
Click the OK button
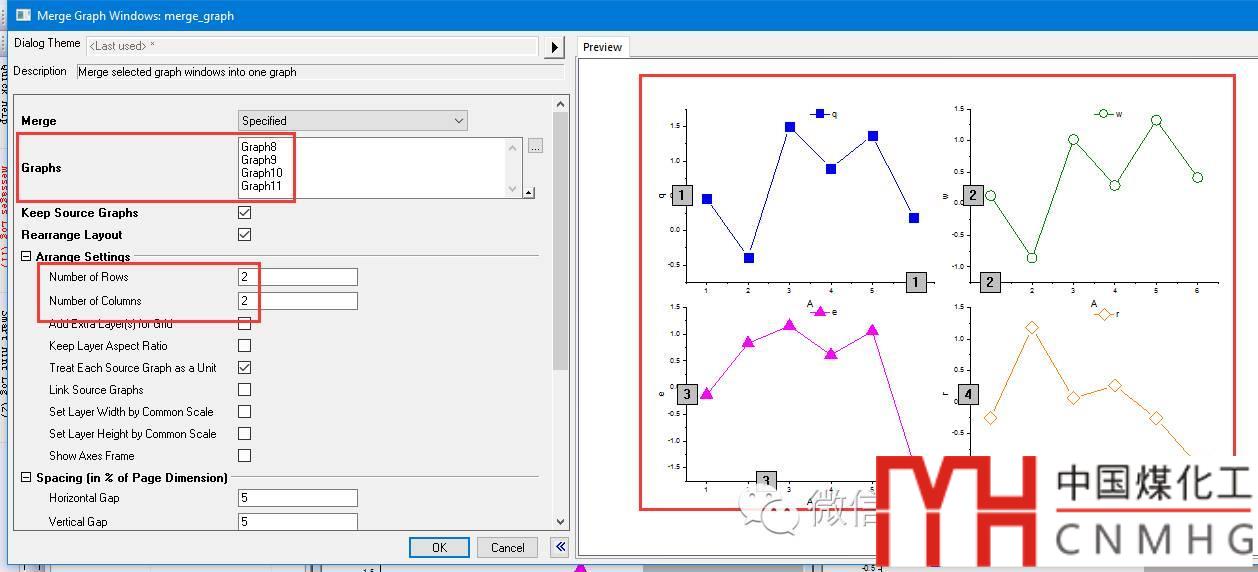pos(439,547)
